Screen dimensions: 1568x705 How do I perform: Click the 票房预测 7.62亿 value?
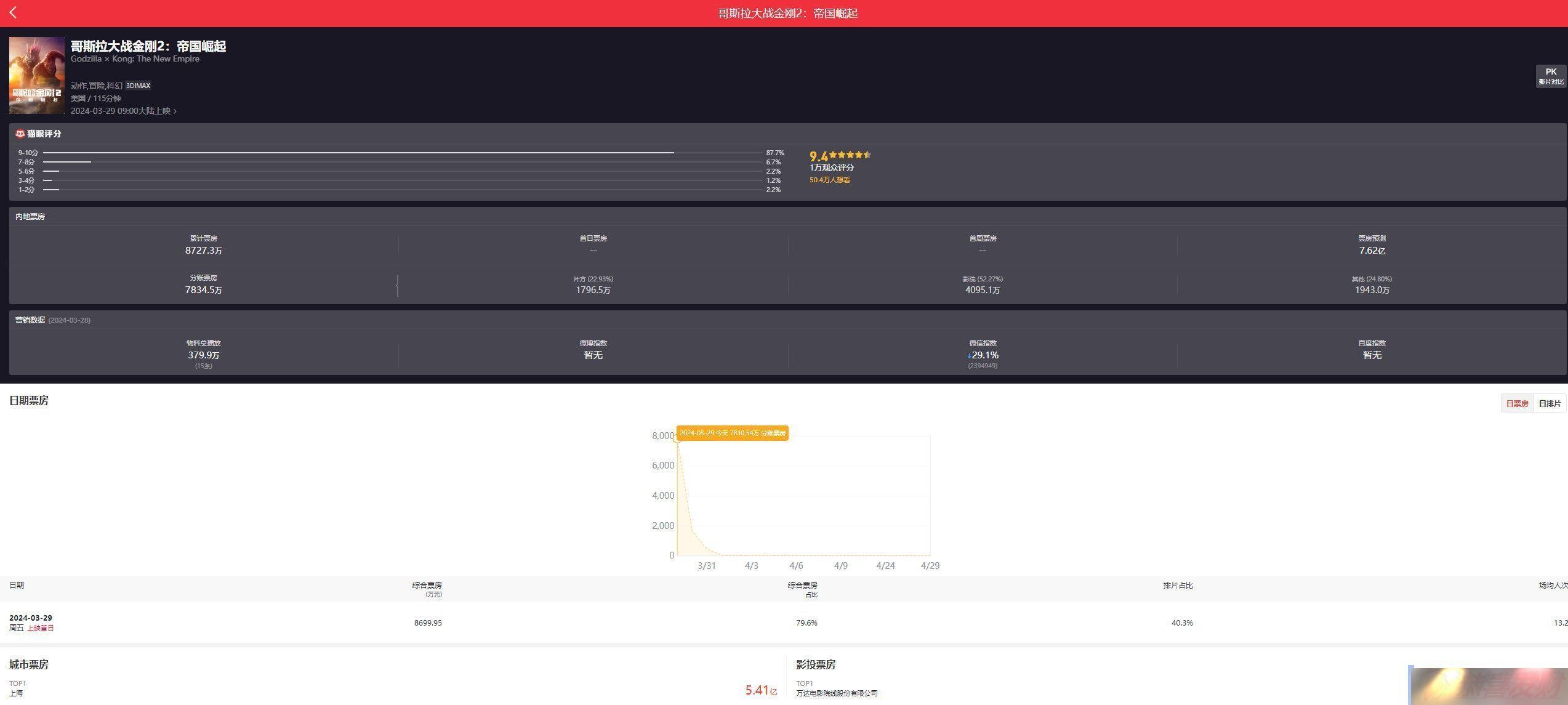coord(1372,251)
